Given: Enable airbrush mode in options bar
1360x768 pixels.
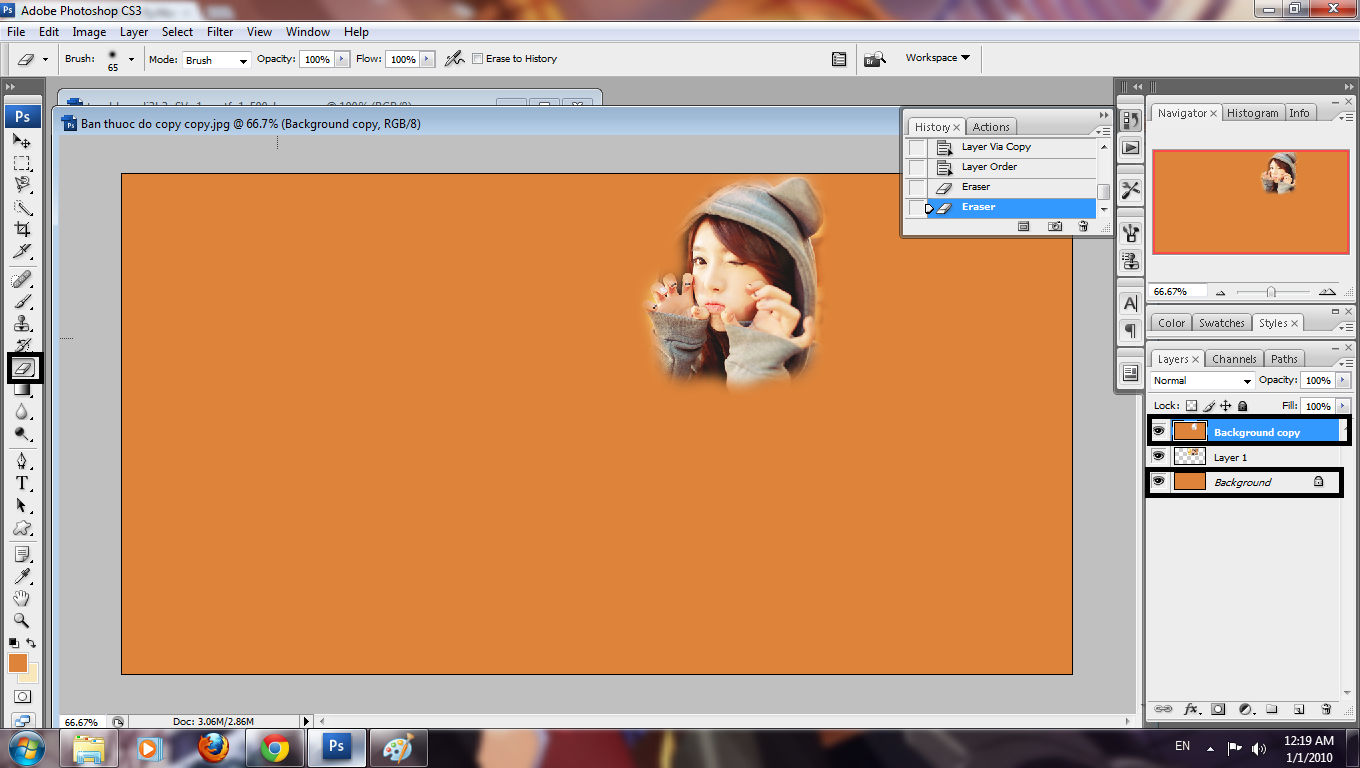Looking at the screenshot, I should [x=454, y=59].
